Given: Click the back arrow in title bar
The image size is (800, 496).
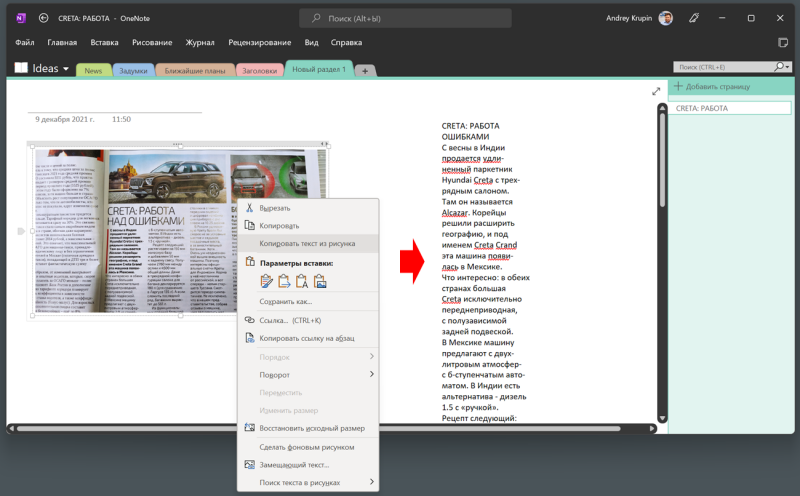Looking at the screenshot, I should [43, 18].
